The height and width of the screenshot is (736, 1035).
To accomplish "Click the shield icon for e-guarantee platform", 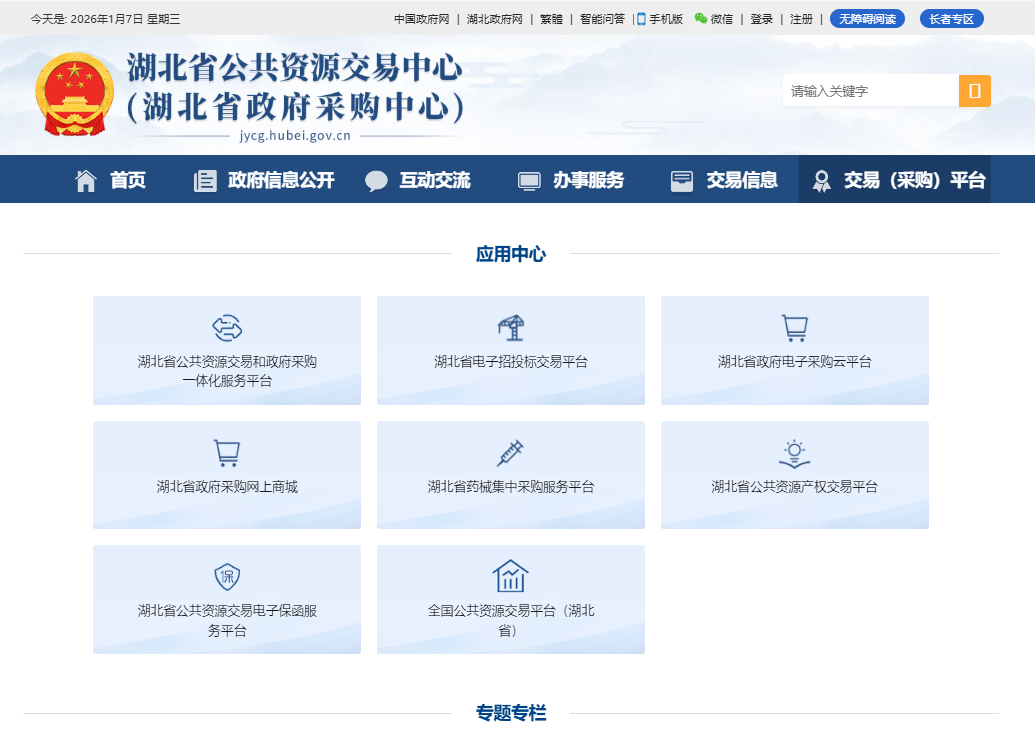I will (227, 577).
